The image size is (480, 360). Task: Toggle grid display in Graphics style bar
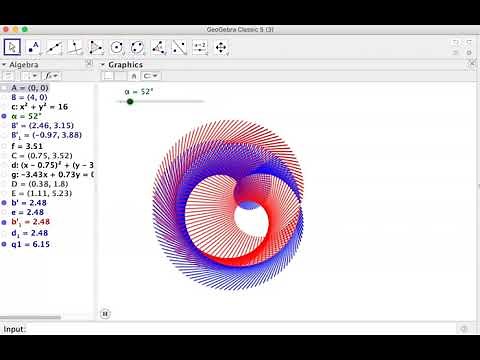(x=120, y=76)
